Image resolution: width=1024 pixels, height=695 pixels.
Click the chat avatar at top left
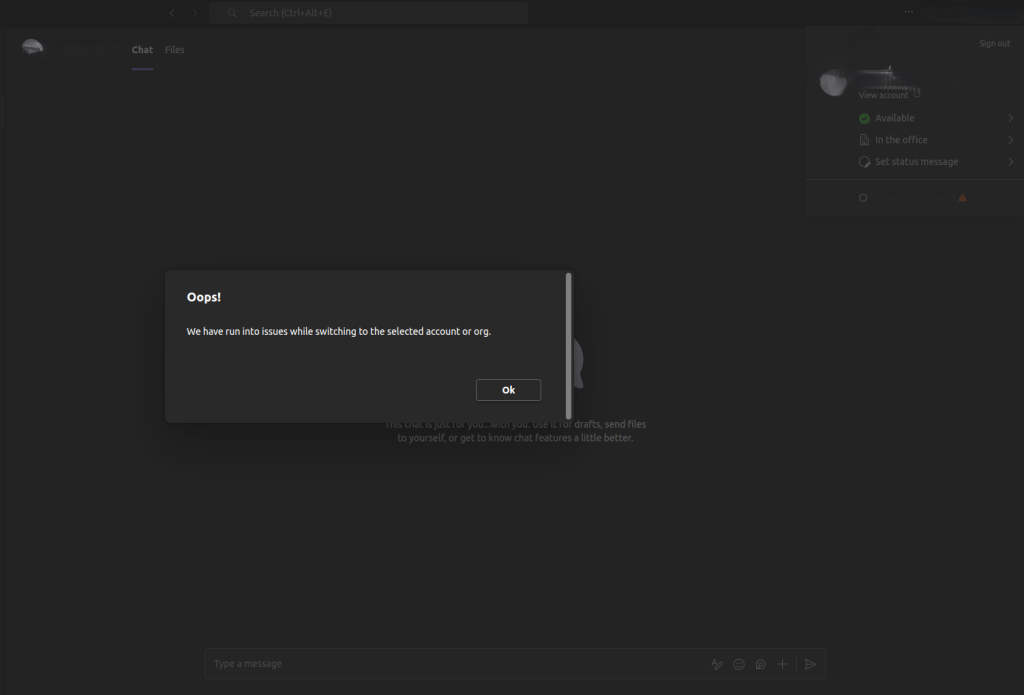32,47
